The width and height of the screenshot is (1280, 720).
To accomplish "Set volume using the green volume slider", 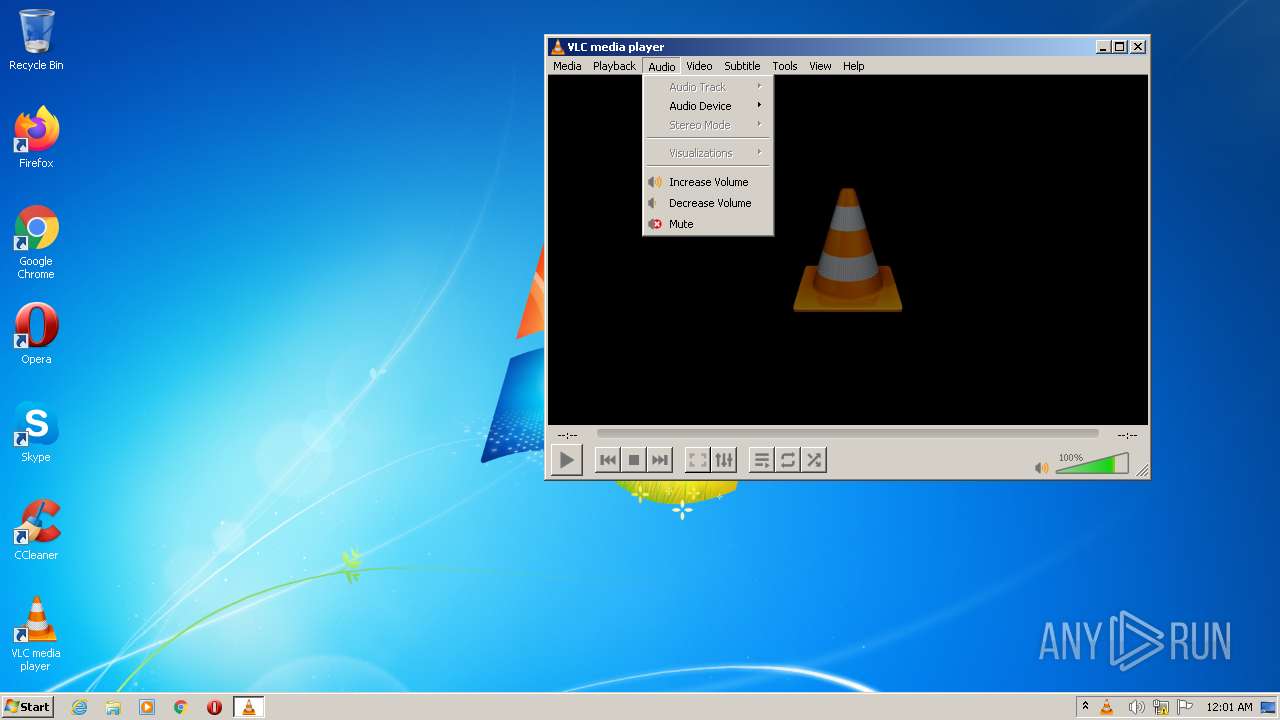I will [1092, 464].
